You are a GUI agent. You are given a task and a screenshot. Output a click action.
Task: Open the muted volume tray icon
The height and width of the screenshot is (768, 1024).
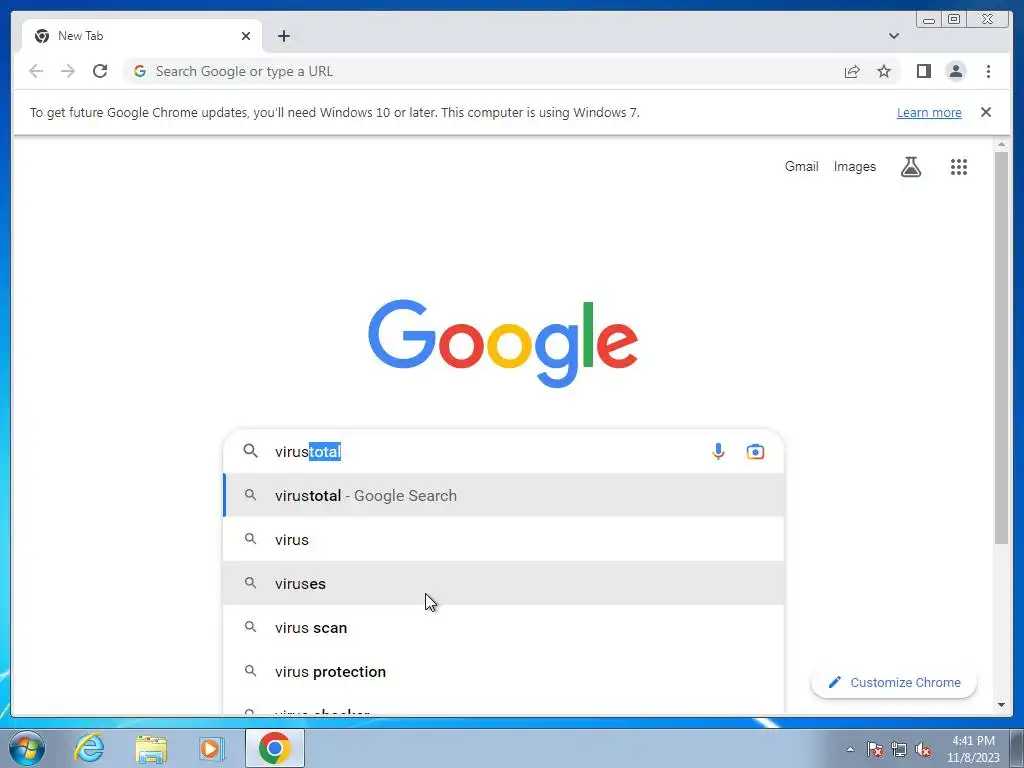click(x=923, y=749)
